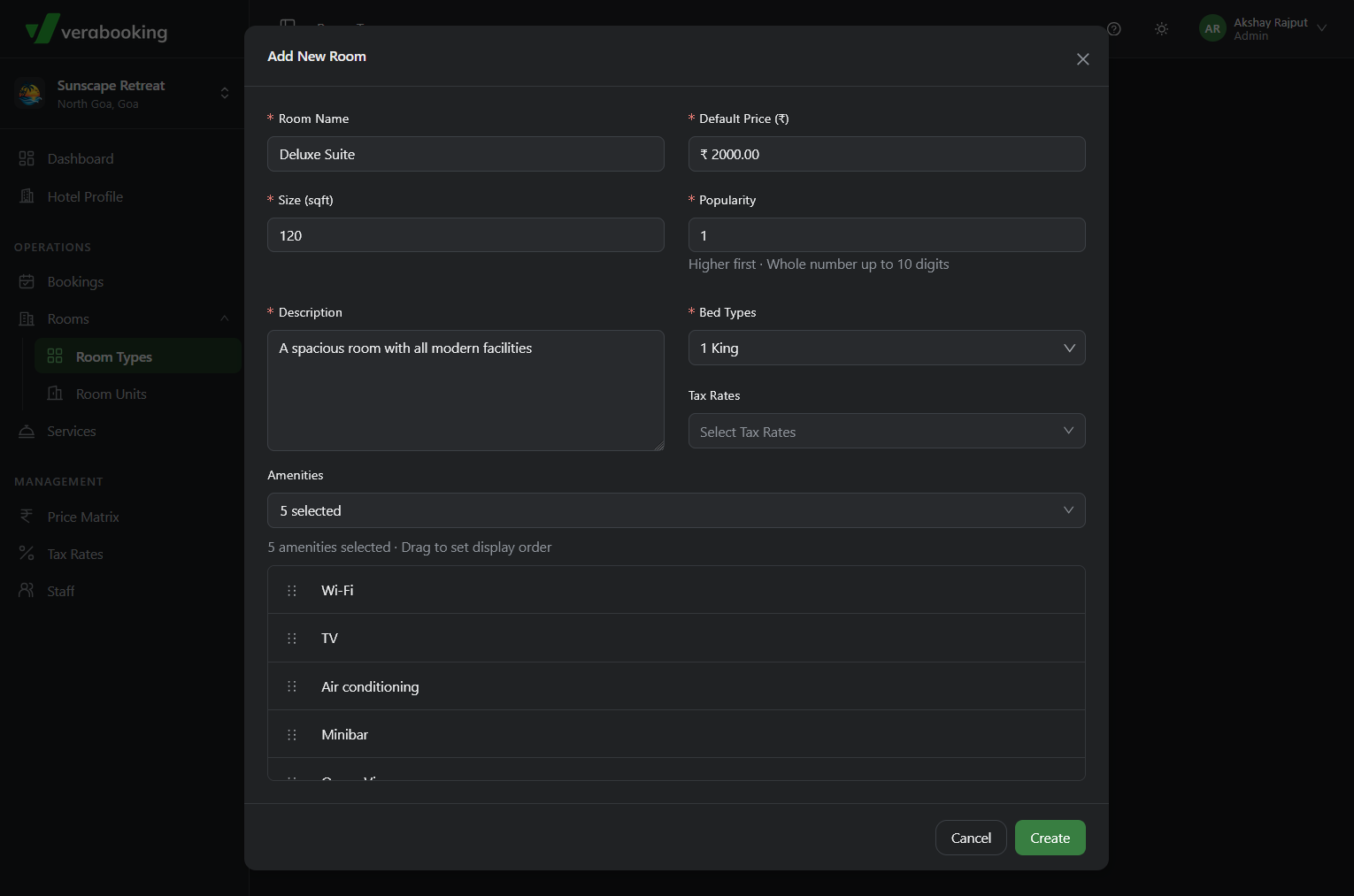Viewport: 1354px width, 896px height.
Task: Grab the TV drag handle
Action: click(292, 639)
